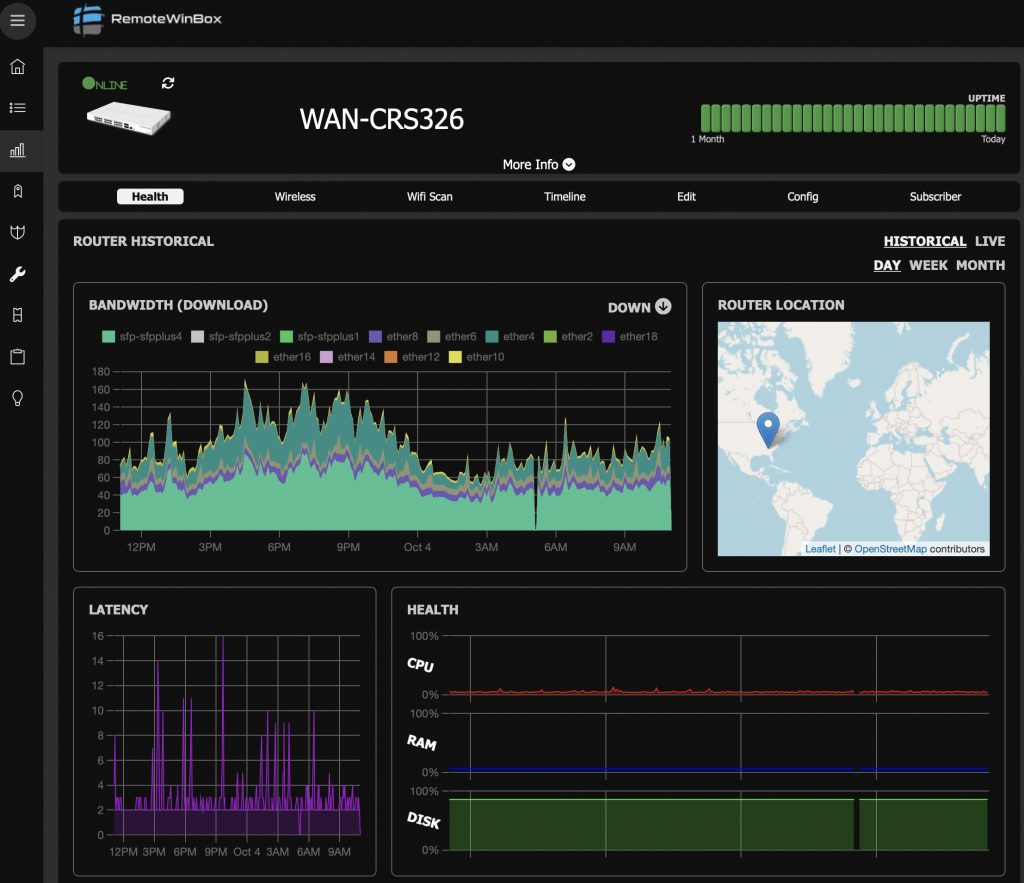Image resolution: width=1024 pixels, height=883 pixels.
Task: Click the clipboard icon in sidebar
Action: [x=17, y=356]
